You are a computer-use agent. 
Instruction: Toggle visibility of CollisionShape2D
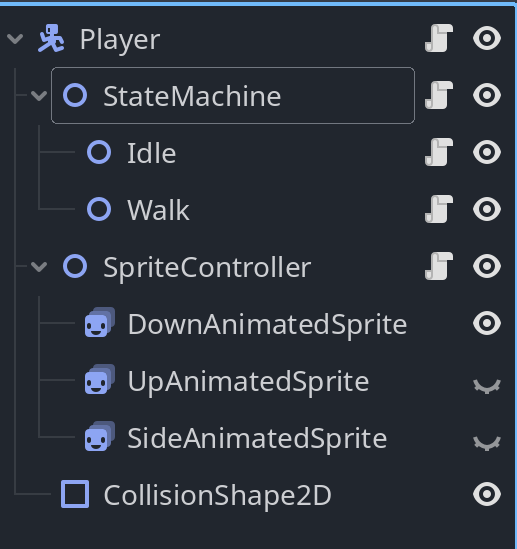[x=487, y=494]
